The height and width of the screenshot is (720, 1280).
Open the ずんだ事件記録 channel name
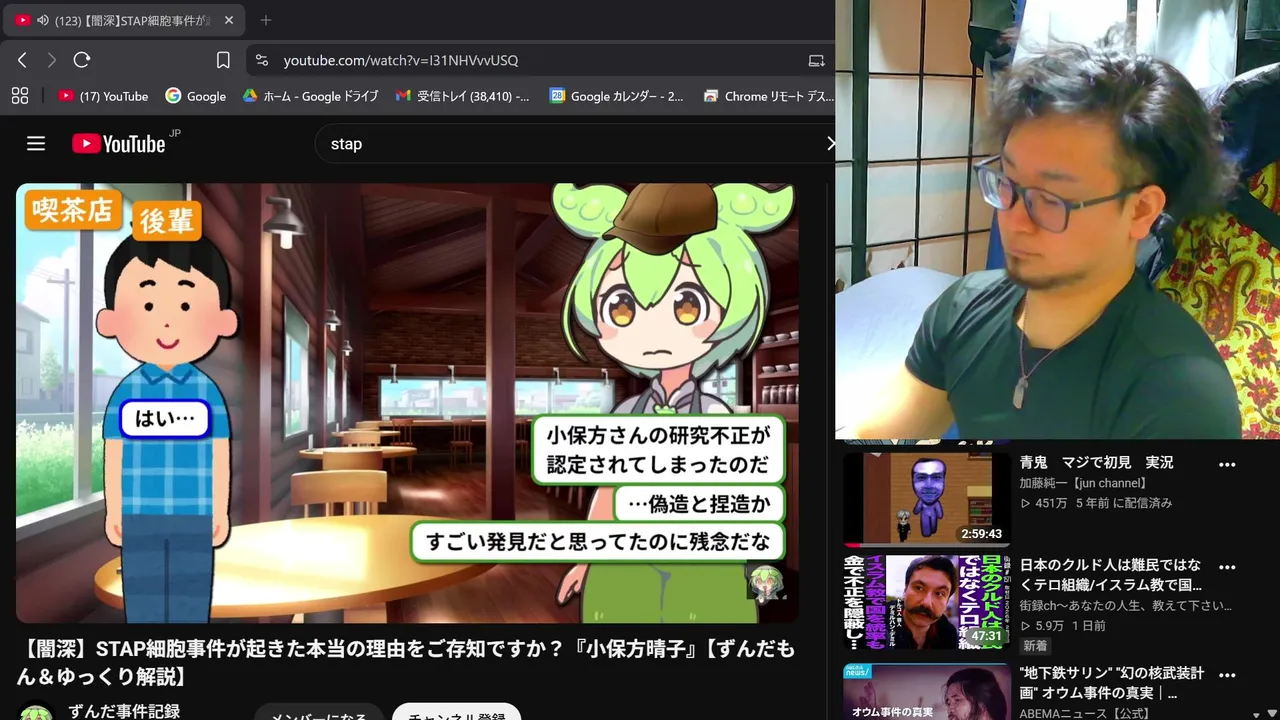coord(124,711)
